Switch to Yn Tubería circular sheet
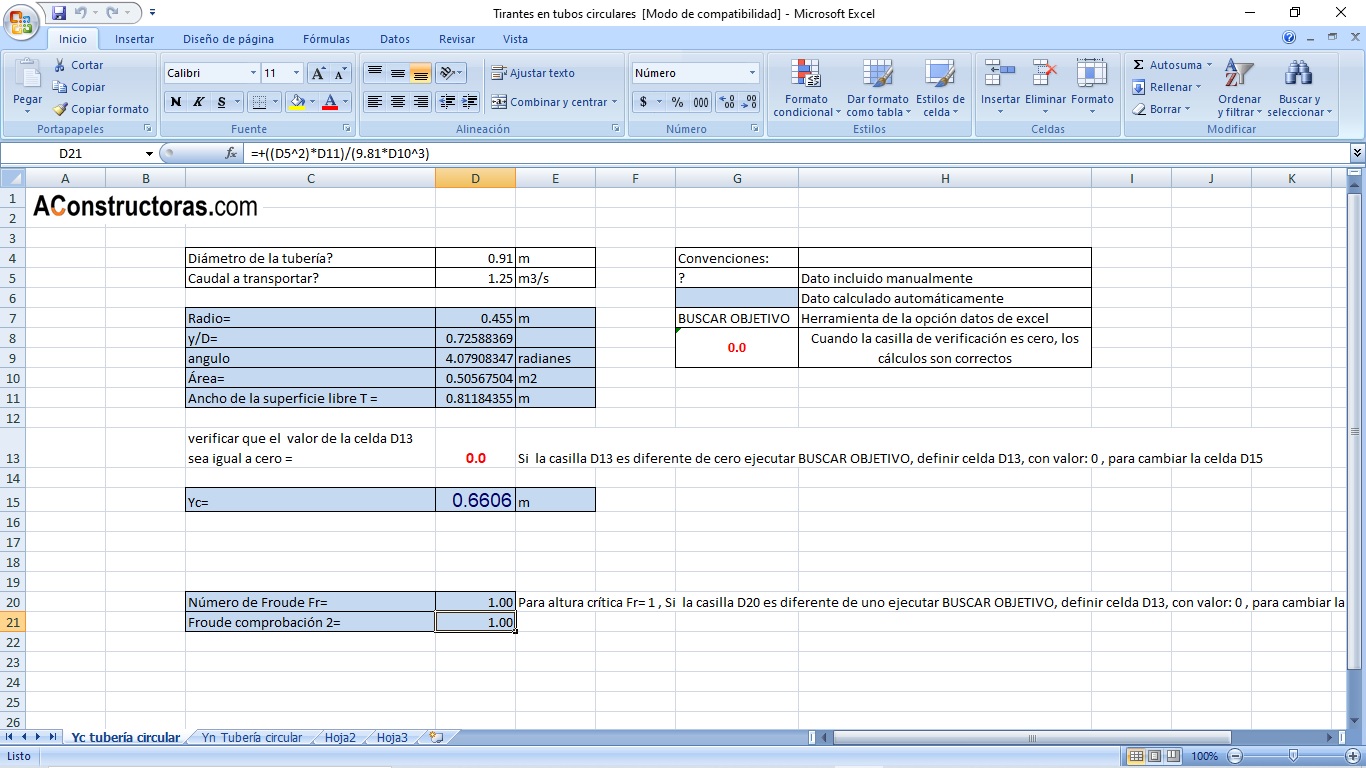Viewport: 1366px width, 768px height. (x=252, y=738)
